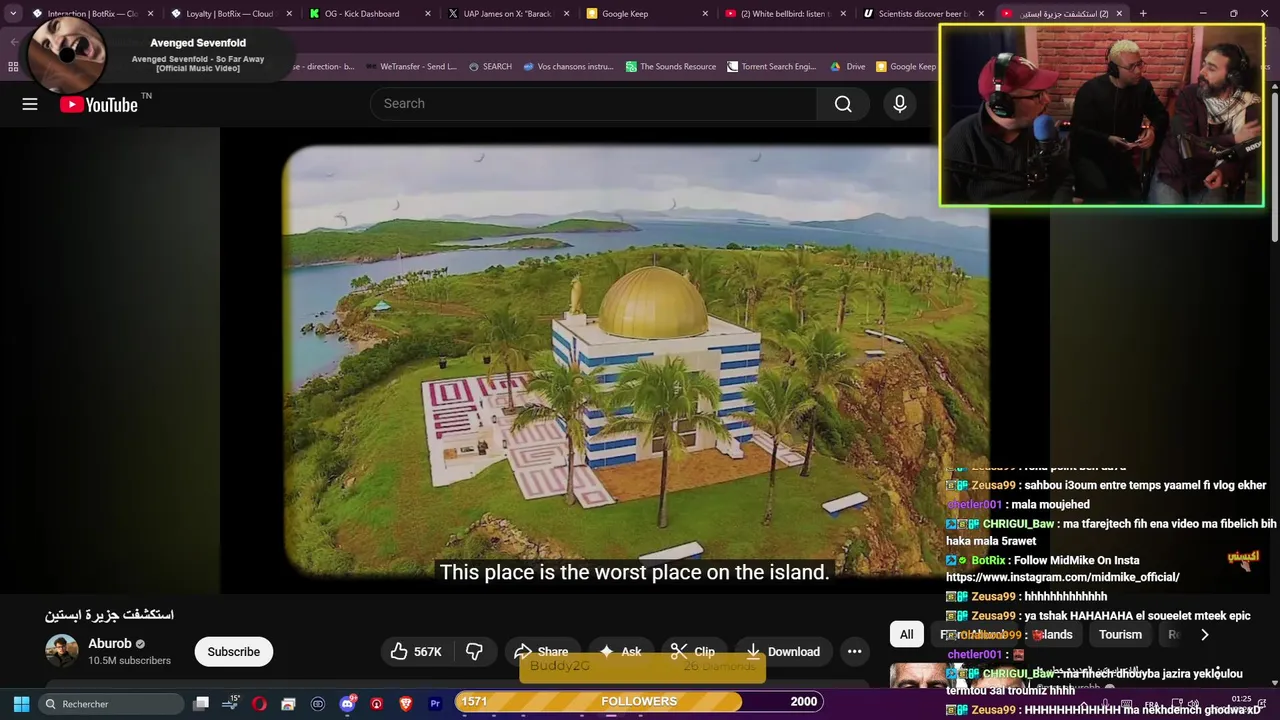Close the OG - Kick Dashboard tab
This screenshot has height=720, width=1280.
(428, 14)
